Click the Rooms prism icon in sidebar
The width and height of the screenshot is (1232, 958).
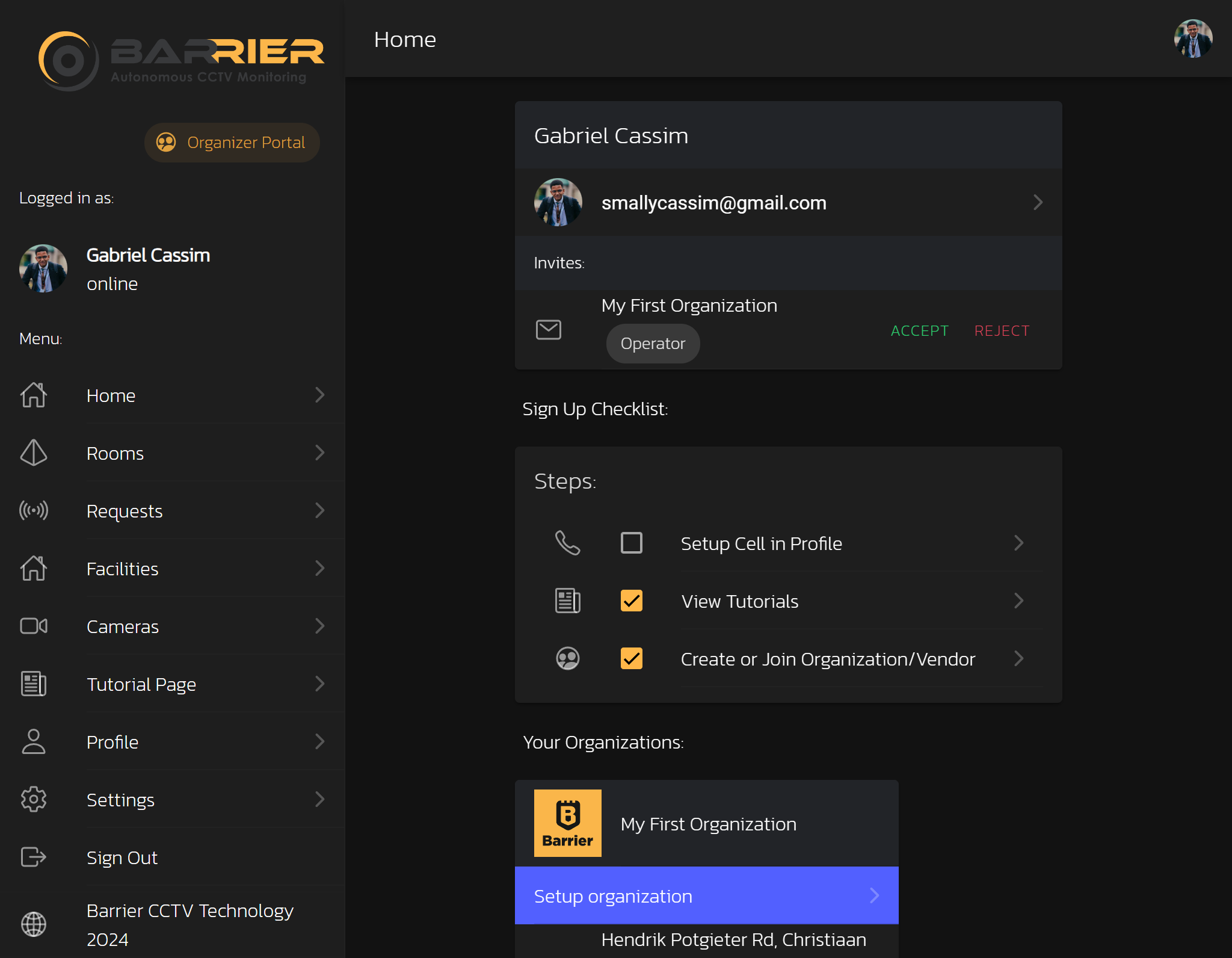click(x=34, y=453)
